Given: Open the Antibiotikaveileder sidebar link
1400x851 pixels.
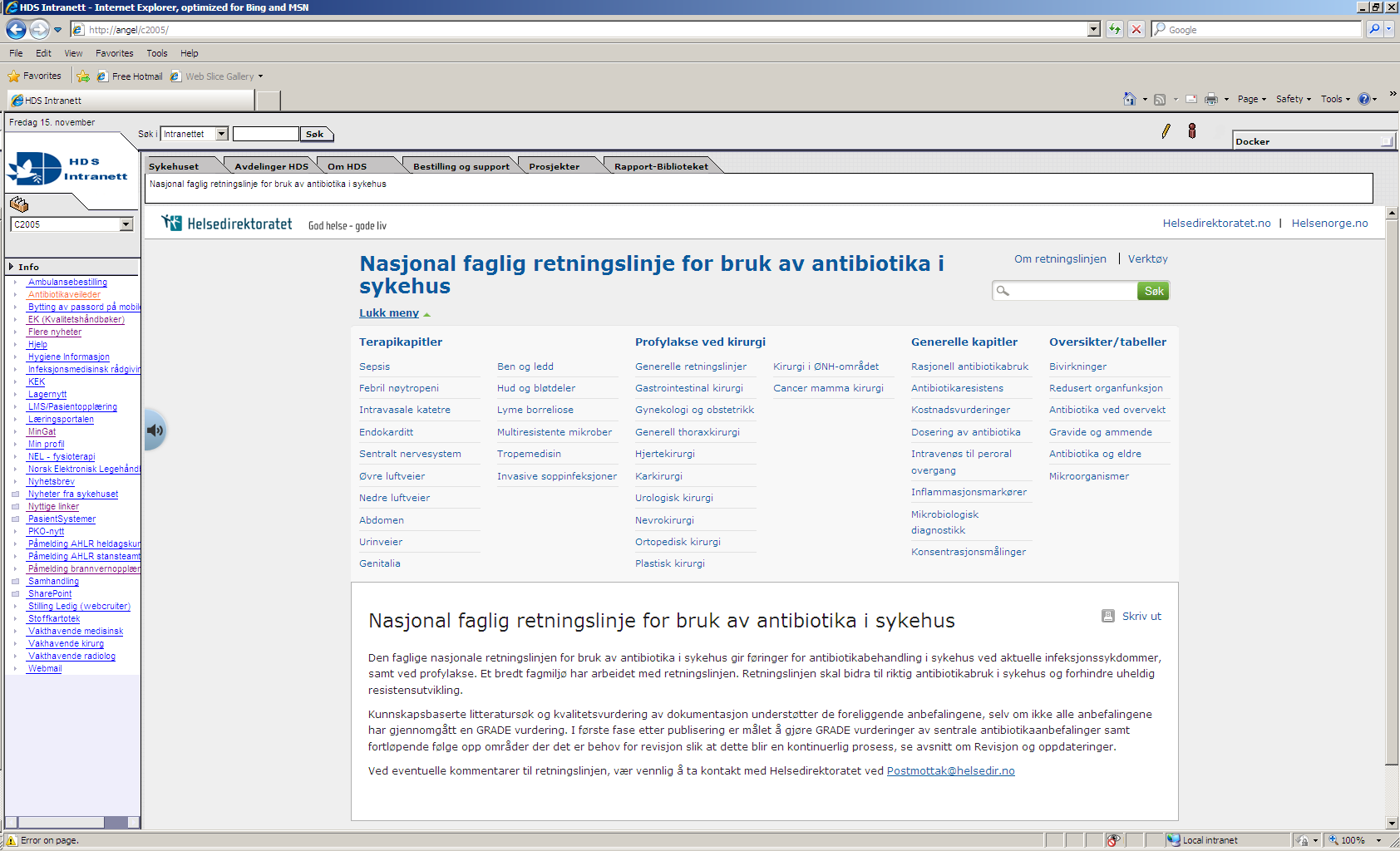Looking at the screenshot, I should pos(64,294).
